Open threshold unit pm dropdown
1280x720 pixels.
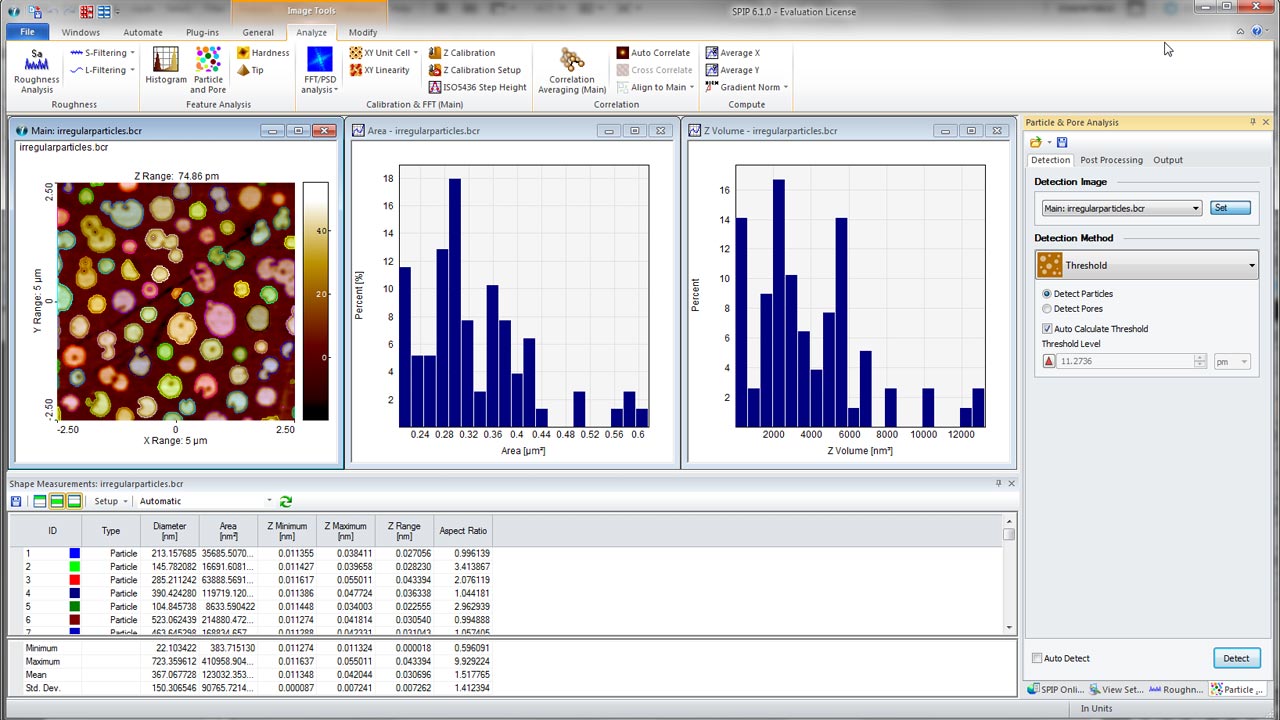point(1233,362)
